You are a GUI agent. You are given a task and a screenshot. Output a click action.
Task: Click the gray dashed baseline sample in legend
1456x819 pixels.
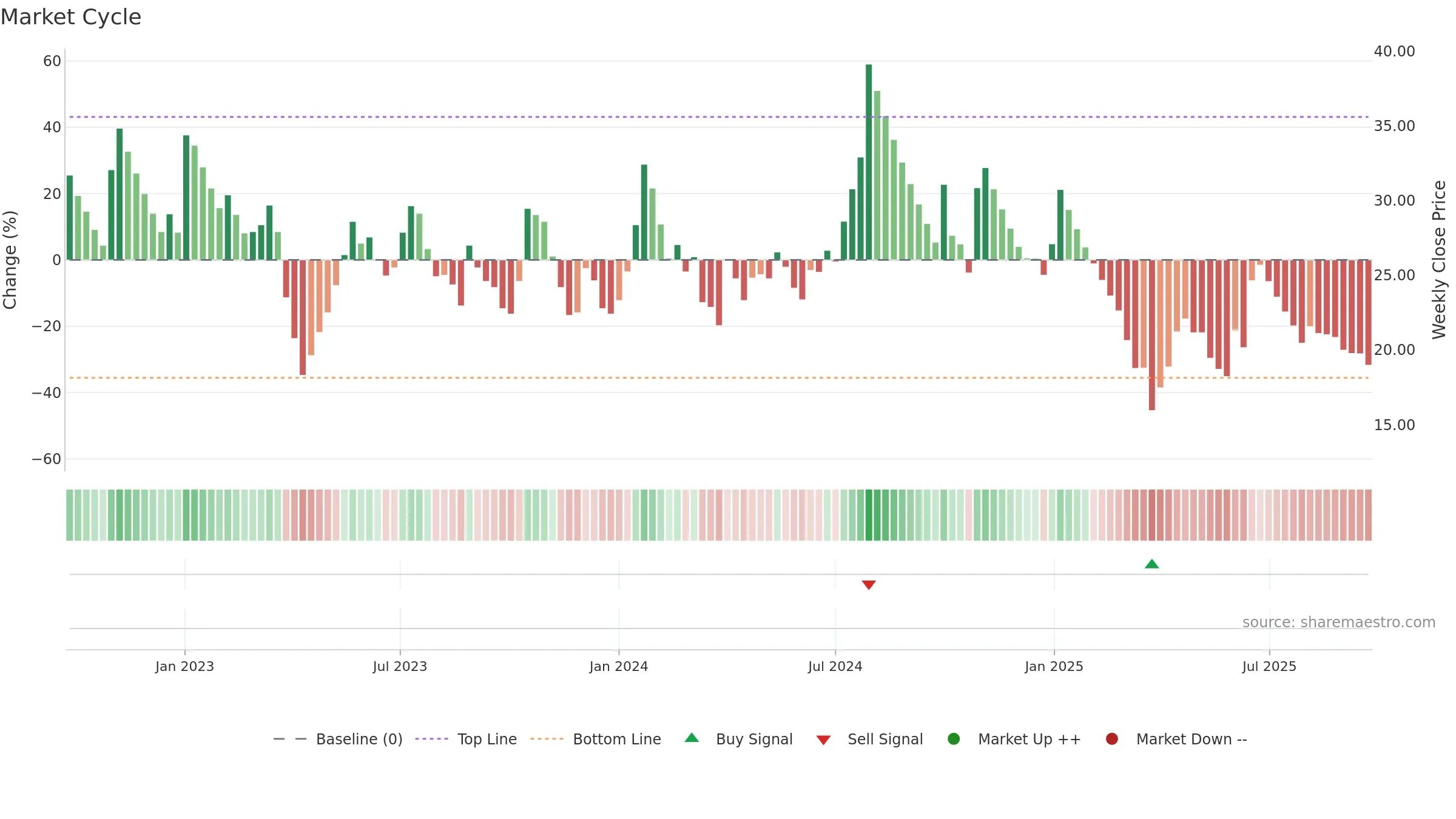pos(290,739)
